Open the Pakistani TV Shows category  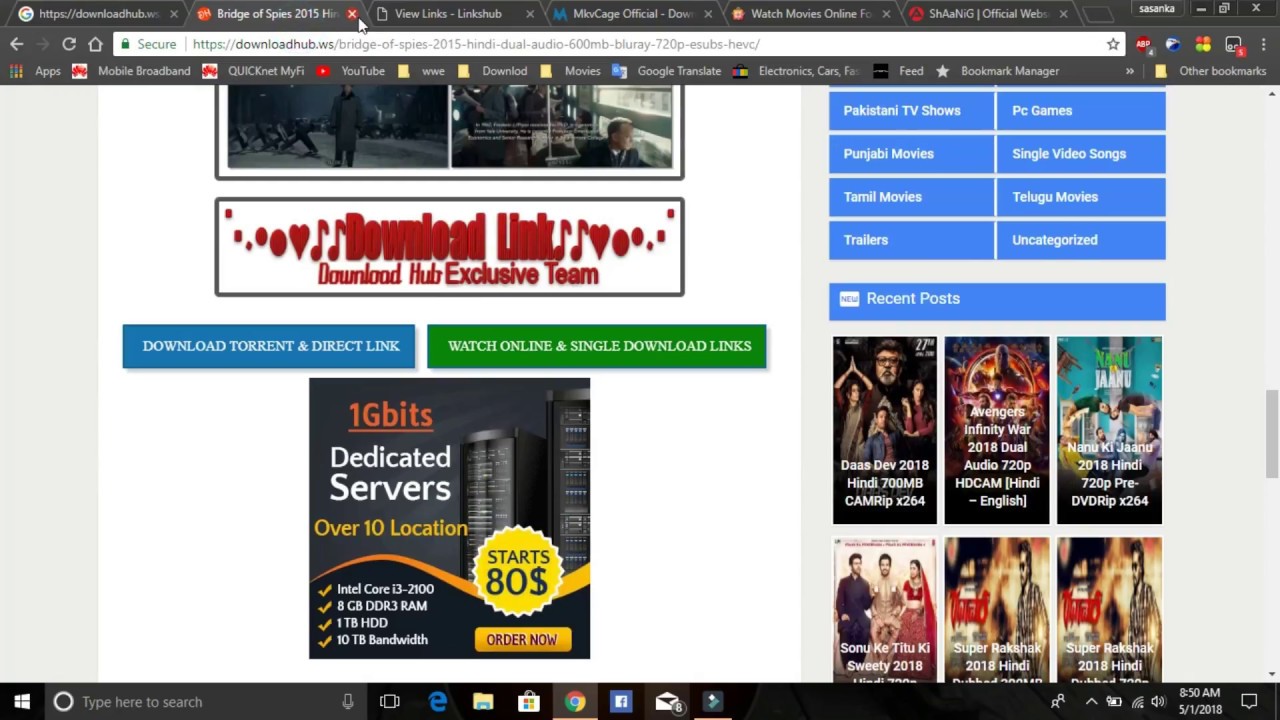[911, 110]
